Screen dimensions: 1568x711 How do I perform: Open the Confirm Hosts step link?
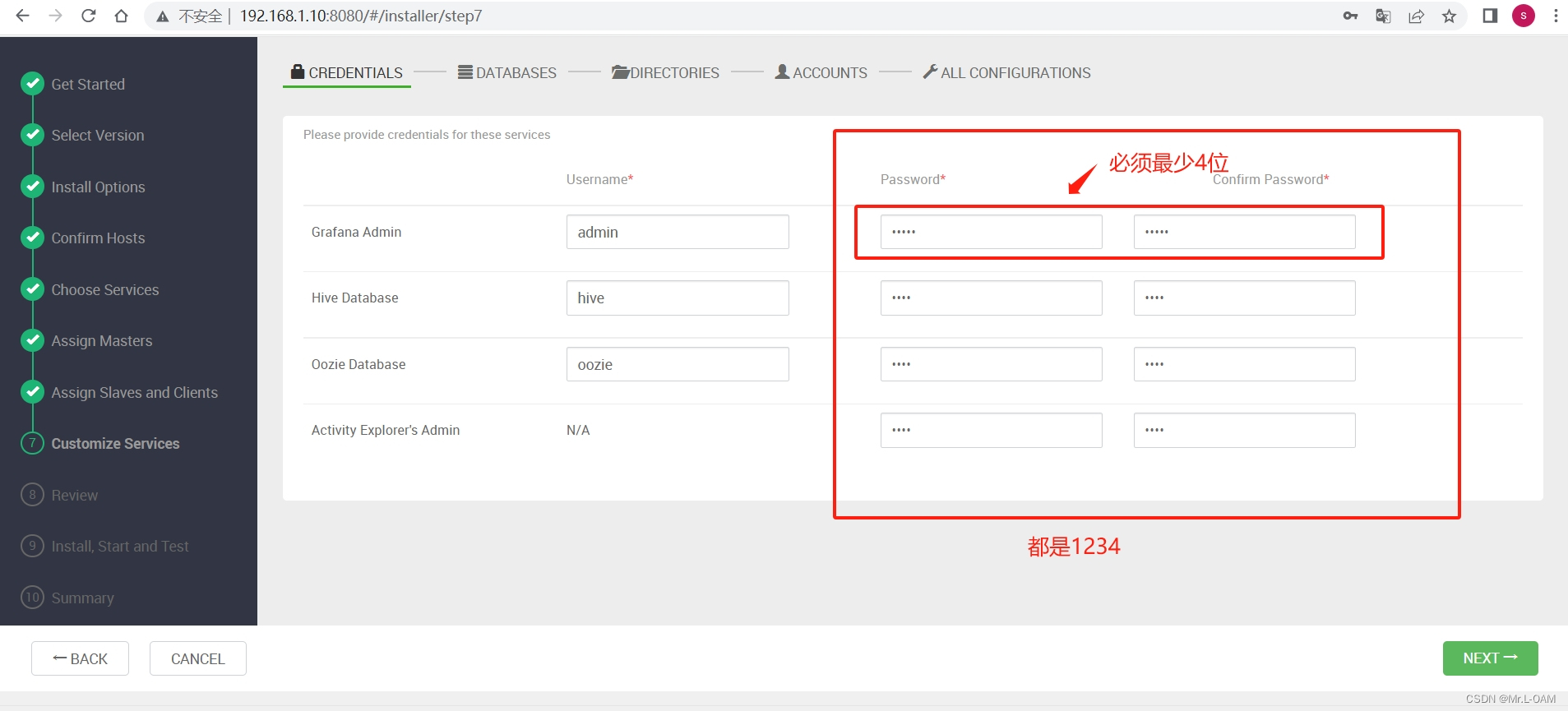pyautogui.click(x=98, y=238)
